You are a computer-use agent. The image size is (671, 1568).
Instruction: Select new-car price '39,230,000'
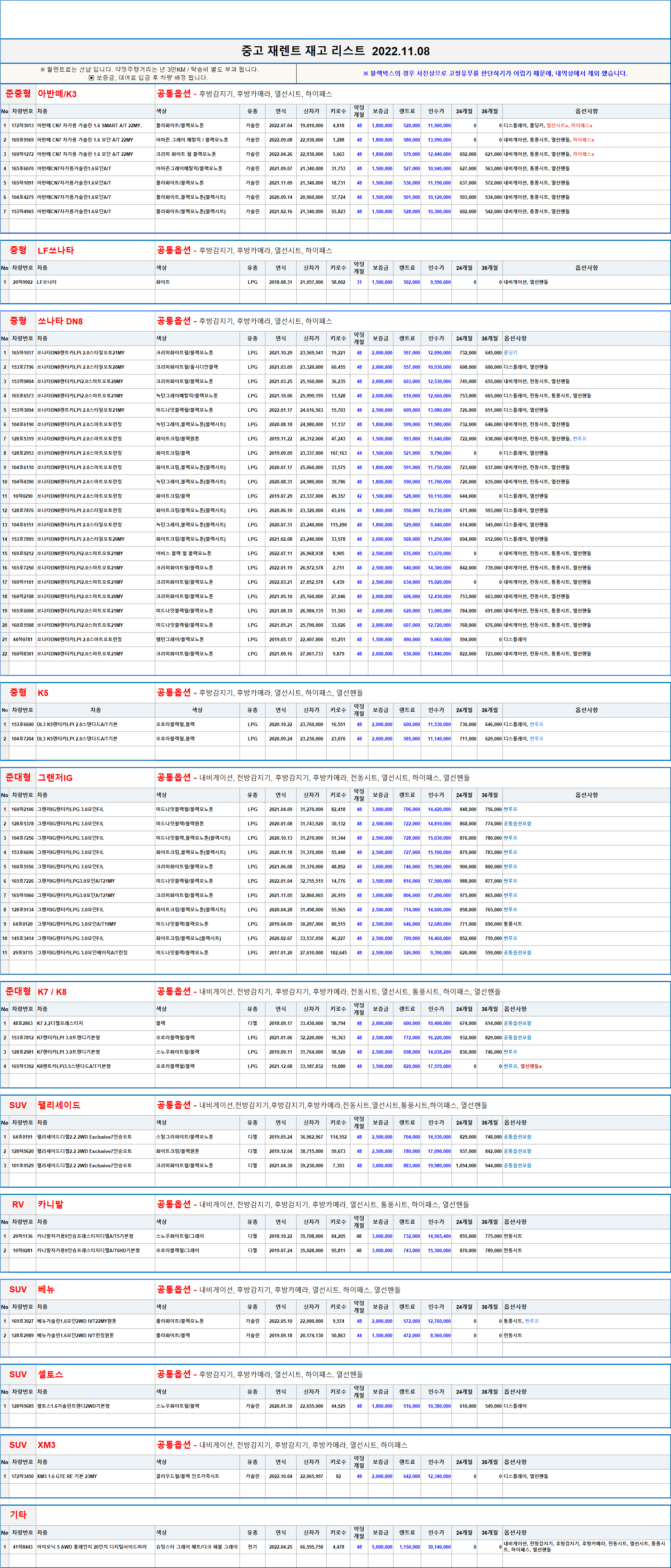point(311,1166)
